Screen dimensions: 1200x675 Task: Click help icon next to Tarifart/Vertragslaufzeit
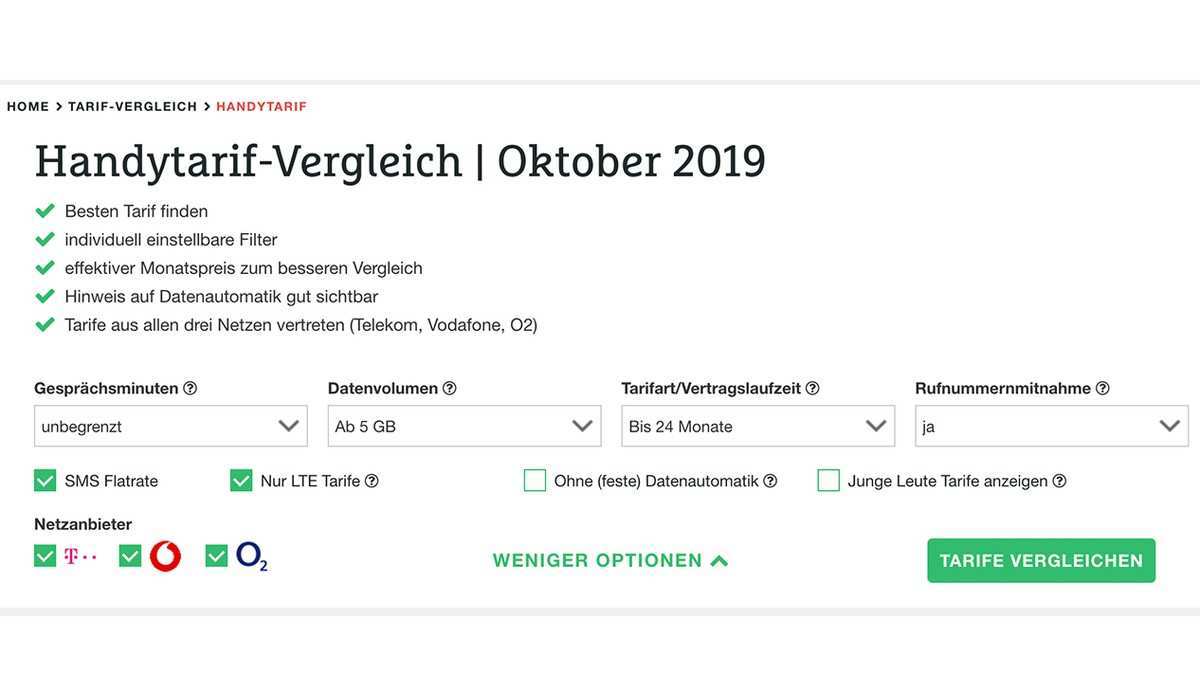tap(812, 388)
